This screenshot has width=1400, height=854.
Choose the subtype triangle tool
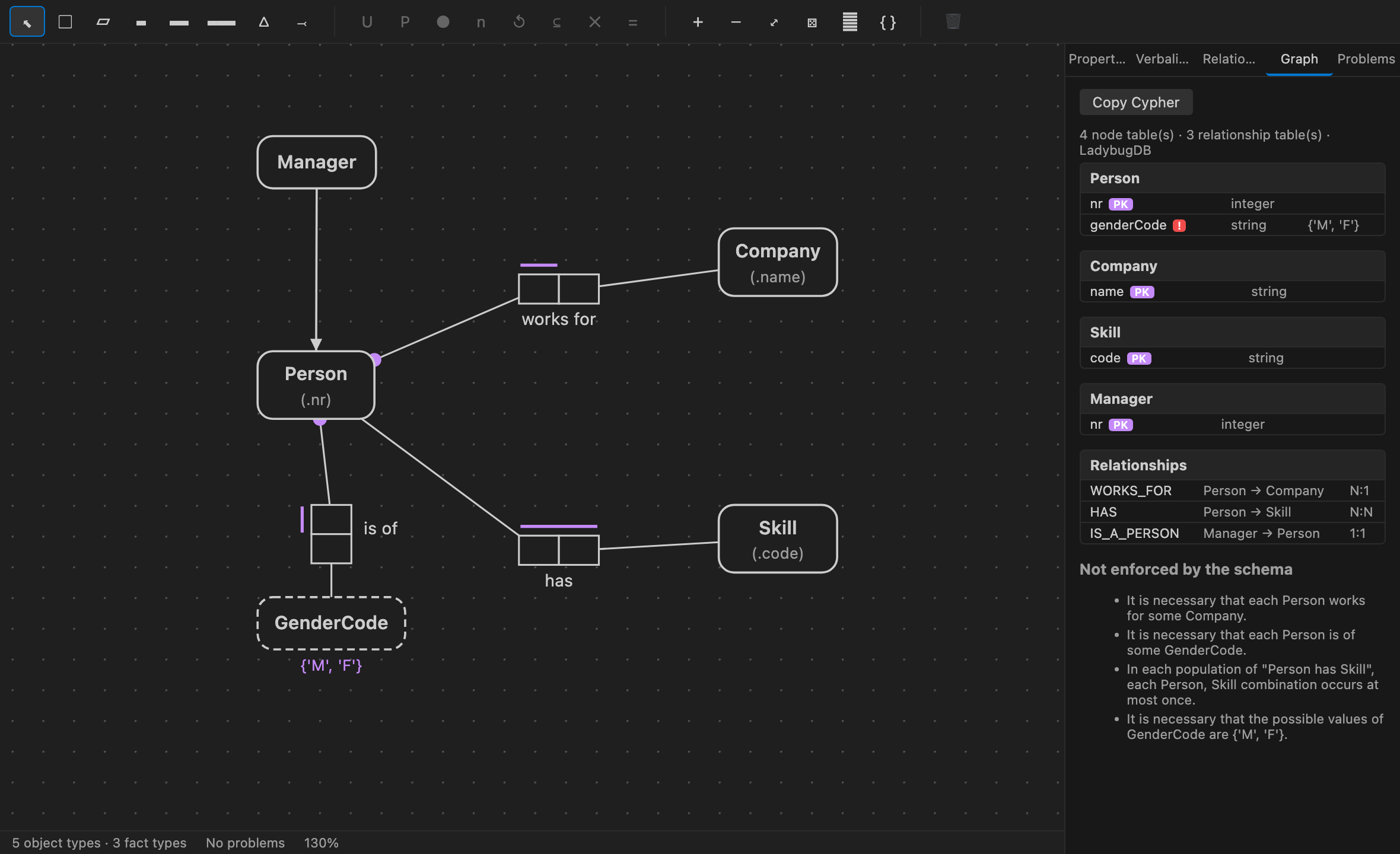264,22
